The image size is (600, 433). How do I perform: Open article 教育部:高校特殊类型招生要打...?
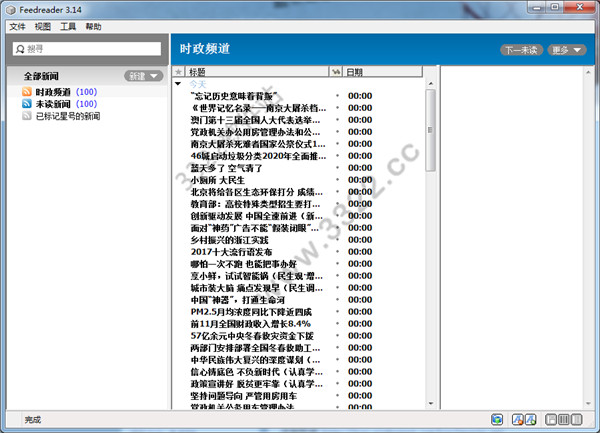255,203
